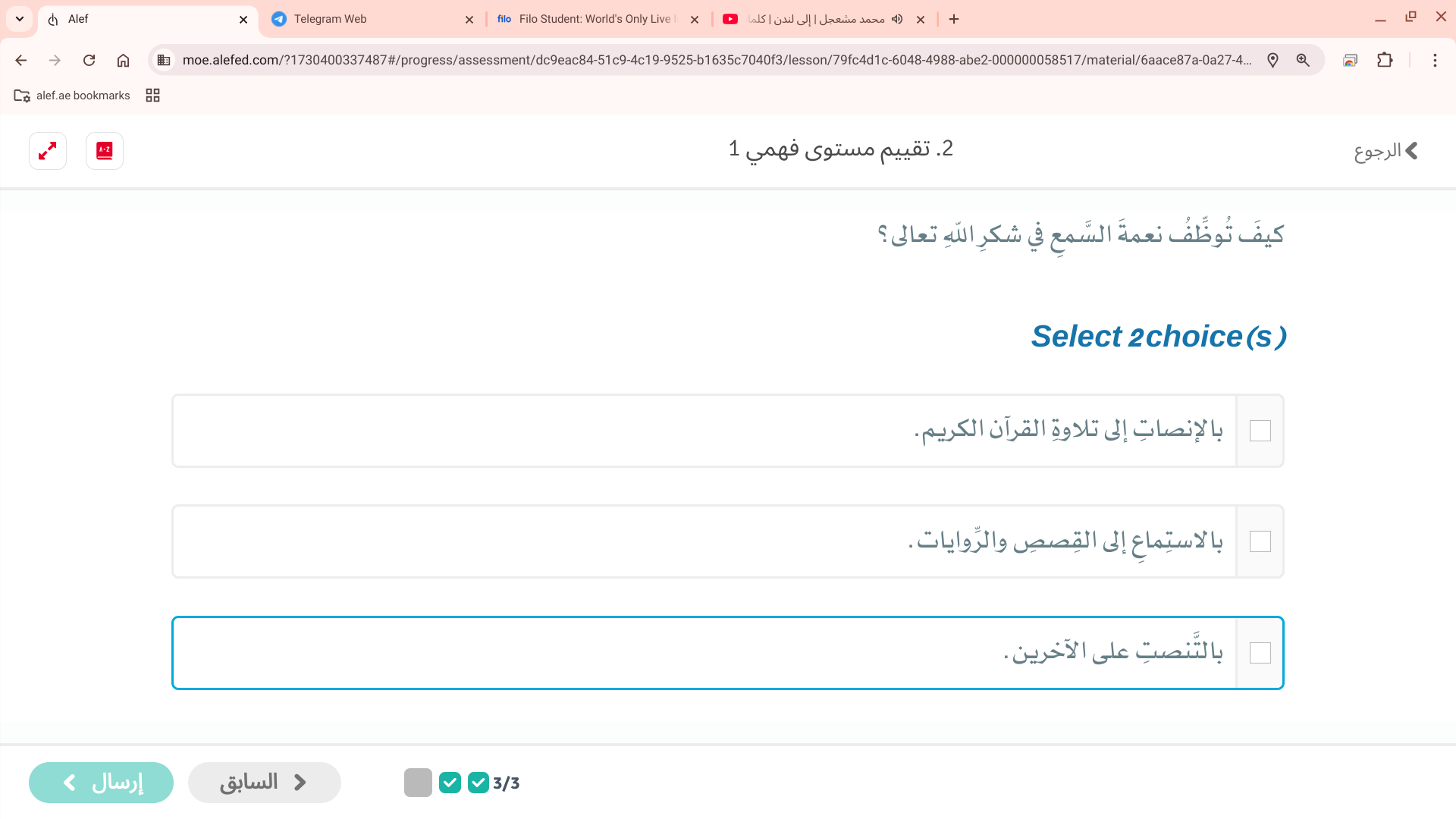1456x819 pixels.
Task: Check the eavesdropping on others option
Action: [1260, 653]
